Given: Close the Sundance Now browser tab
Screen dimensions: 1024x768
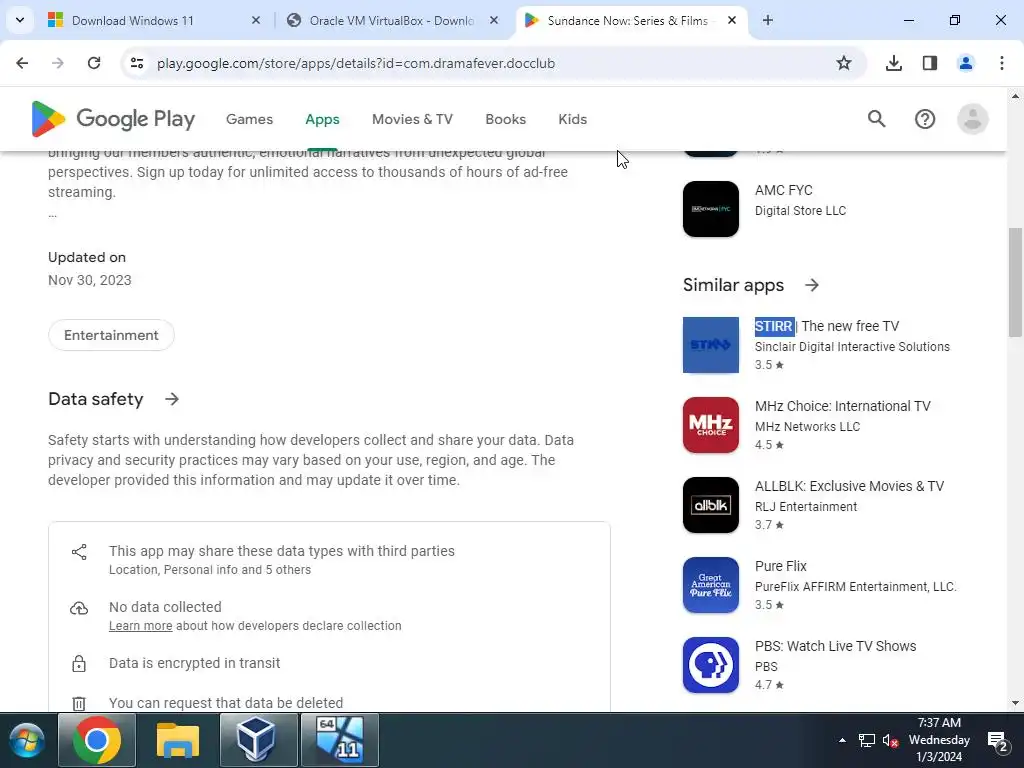Looking at the screenshot, I should 732,20.
